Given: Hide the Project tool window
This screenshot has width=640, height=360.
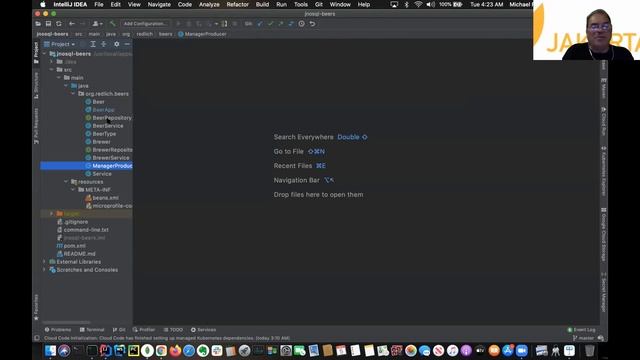Looking at the screenshot, I should pyautogui.click(x=127, y=44).
